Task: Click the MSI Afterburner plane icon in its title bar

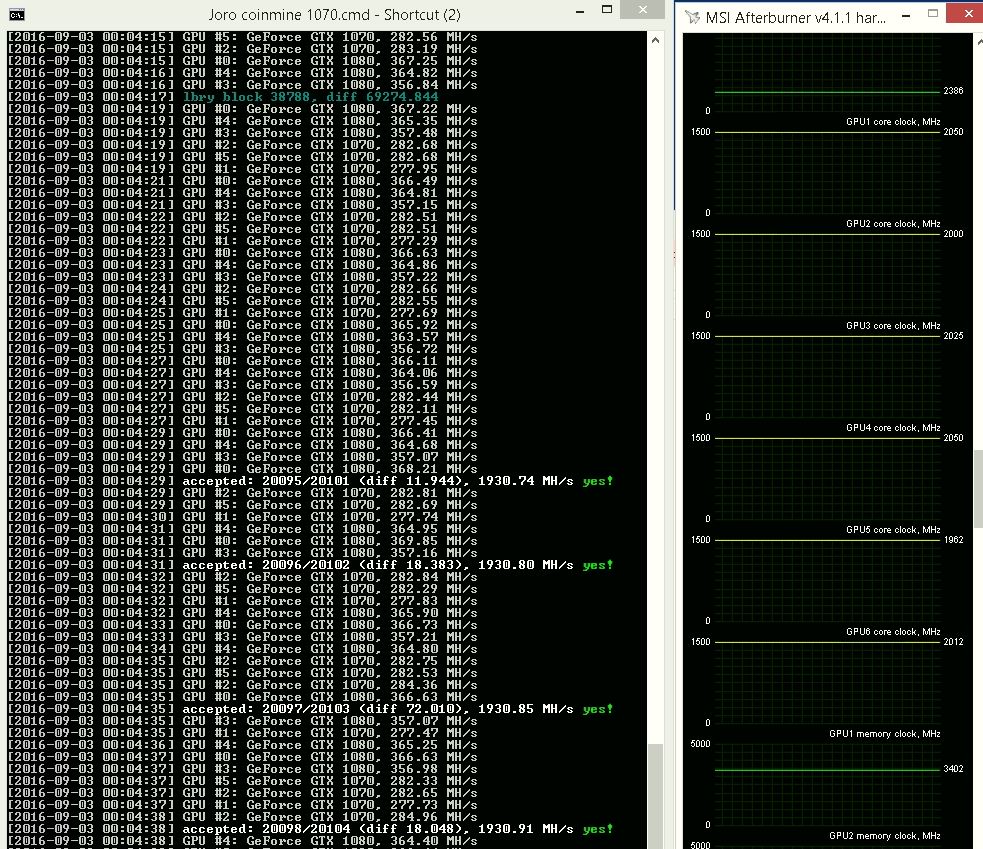Action: click(692, 17)
